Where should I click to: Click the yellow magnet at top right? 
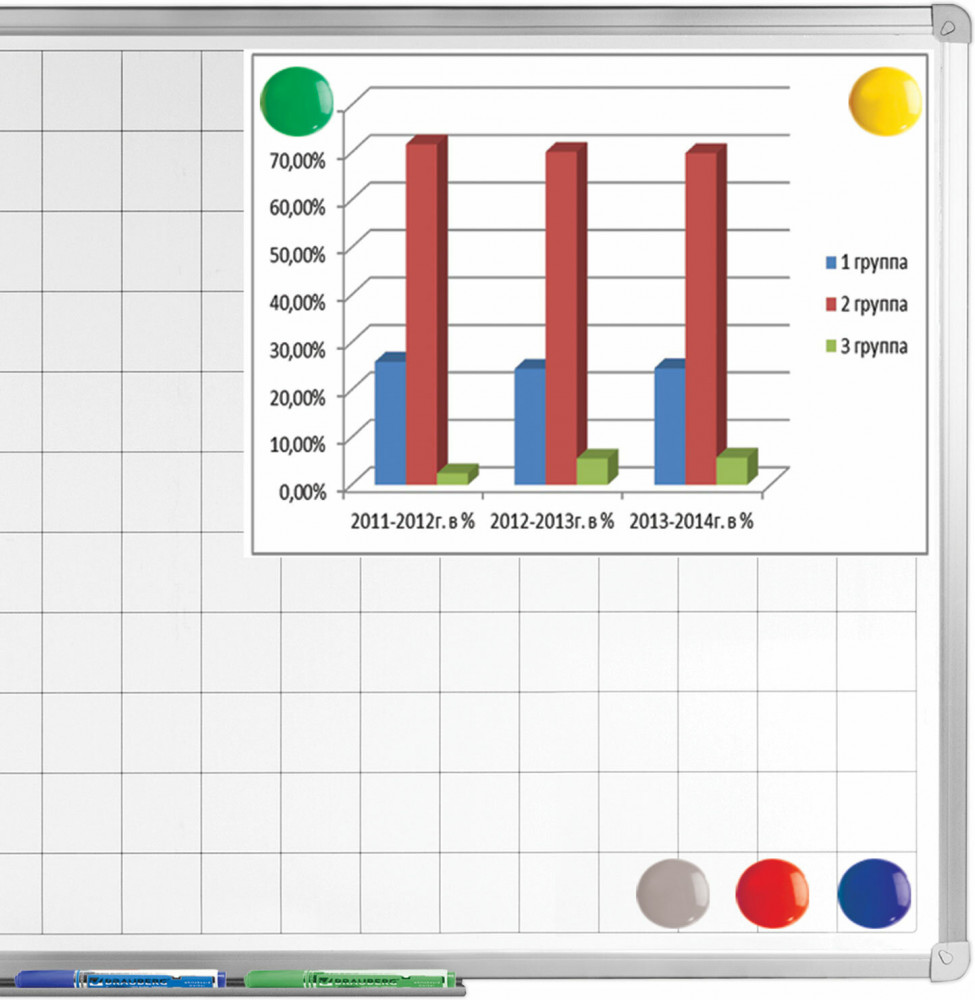(x=885, y=100)
